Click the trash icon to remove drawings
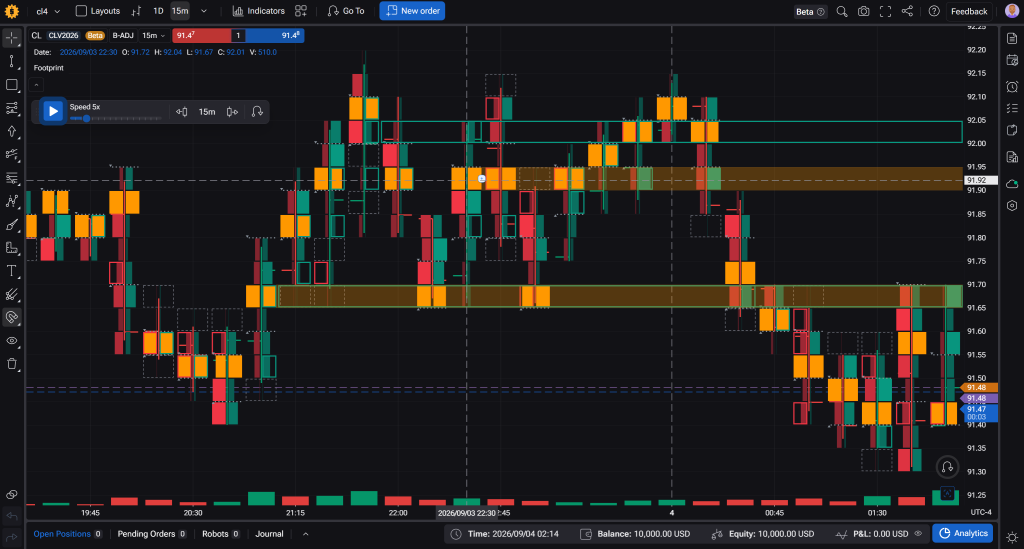This screenshot has height=549, width=1024. [x=12, y=364]
